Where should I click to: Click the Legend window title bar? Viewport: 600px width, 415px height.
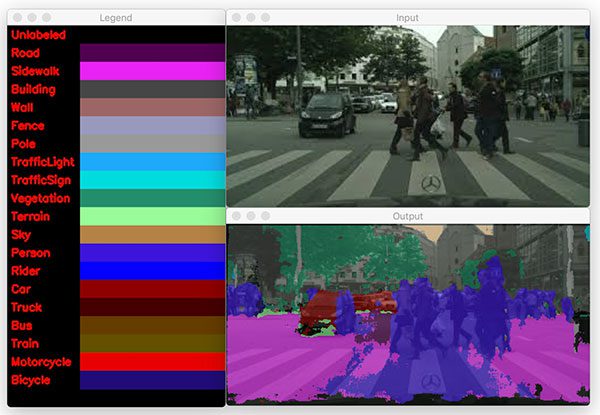116,18
